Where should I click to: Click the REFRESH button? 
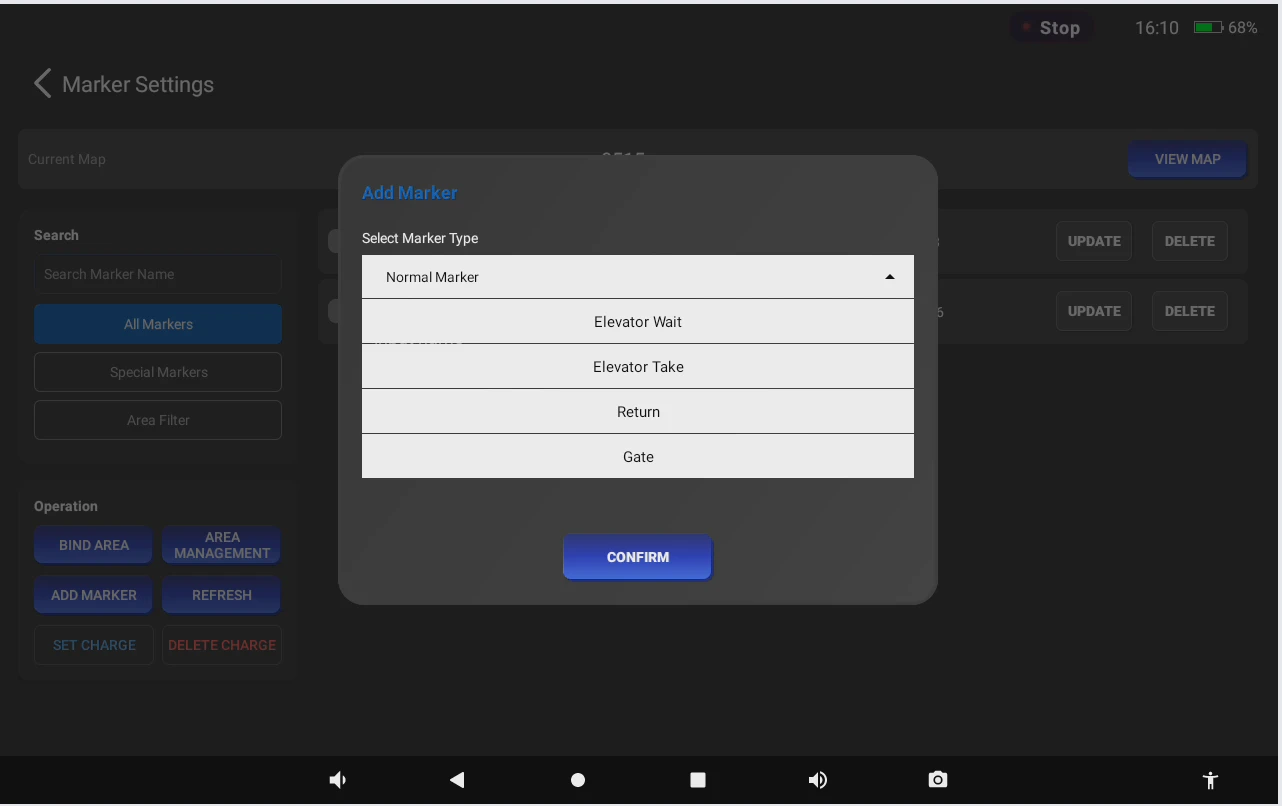tap(222, 595)
